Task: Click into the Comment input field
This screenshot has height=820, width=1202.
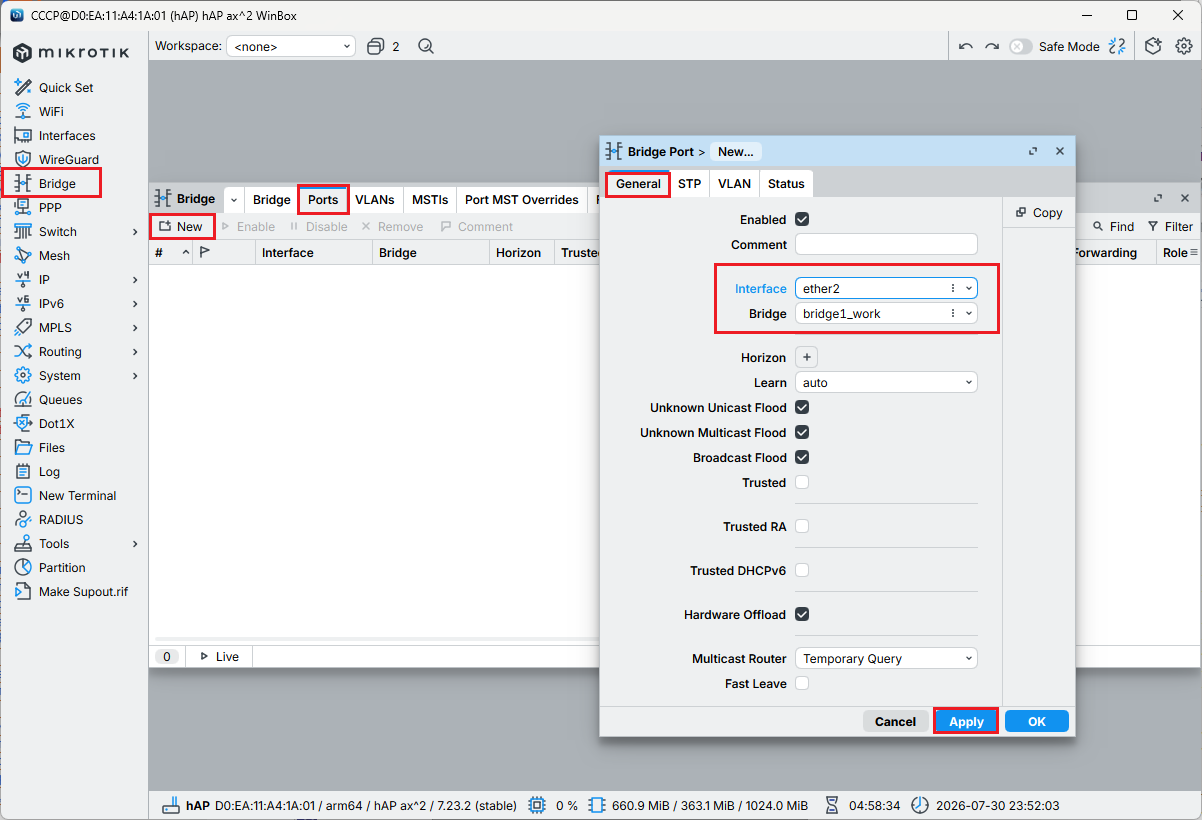Action: (x=886, y=244)
